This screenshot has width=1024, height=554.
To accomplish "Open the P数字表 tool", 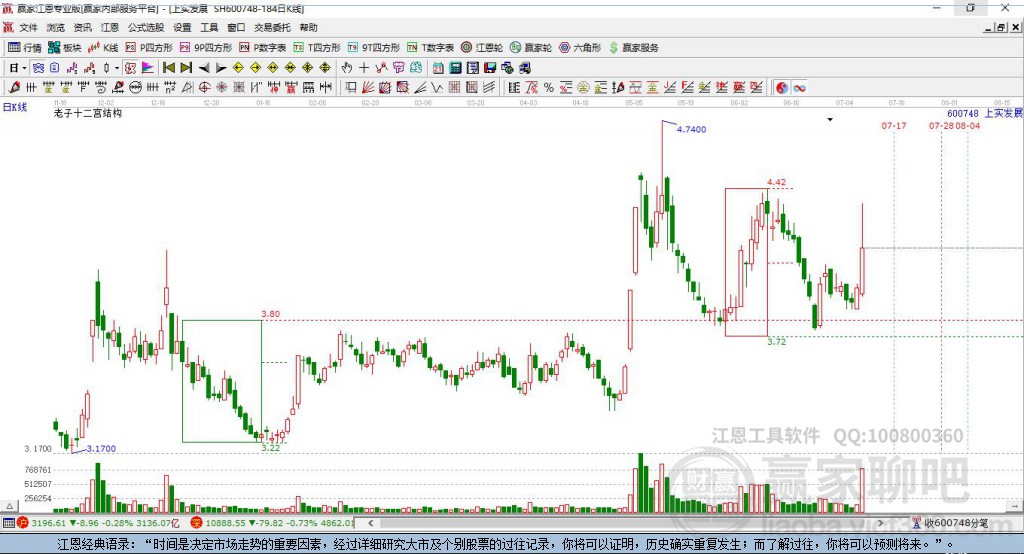I will (263, 48).
